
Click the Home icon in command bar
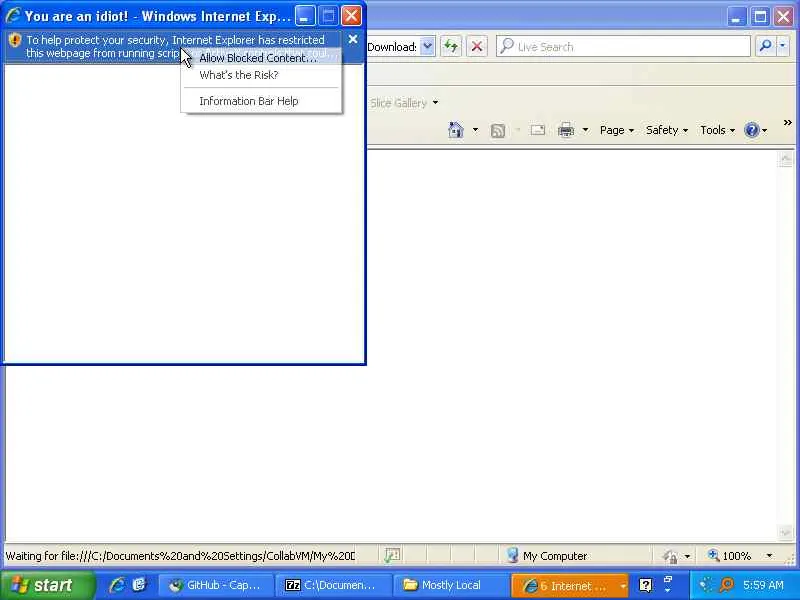click(x=456, y=130)
